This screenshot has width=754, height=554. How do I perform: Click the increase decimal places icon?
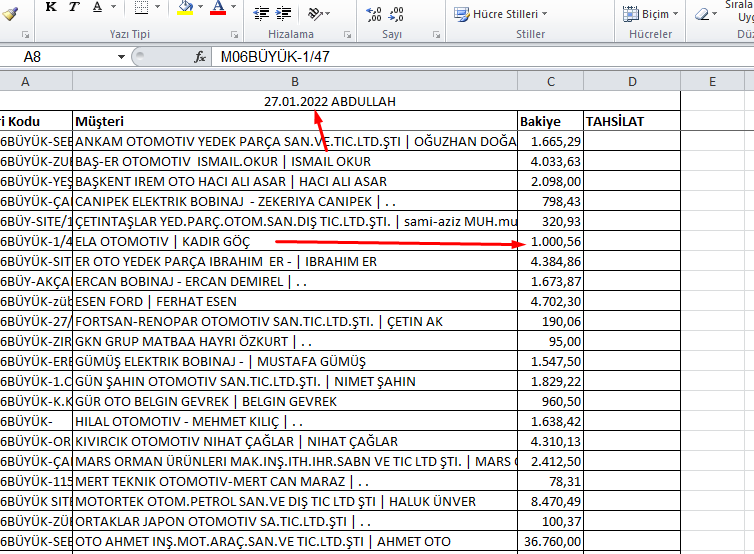[374, 14]
